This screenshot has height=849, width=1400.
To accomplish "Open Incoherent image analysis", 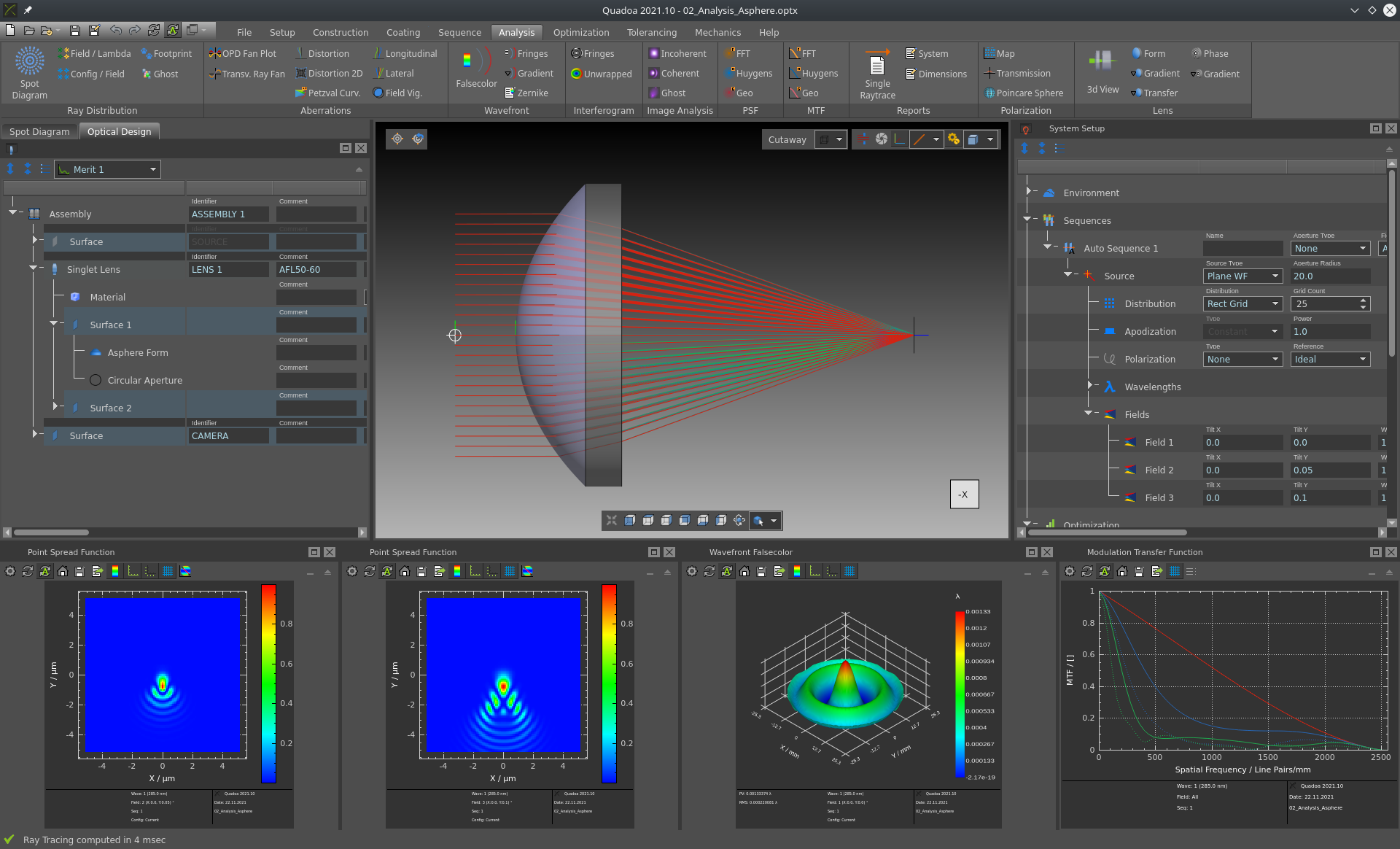I will (678, 53).
